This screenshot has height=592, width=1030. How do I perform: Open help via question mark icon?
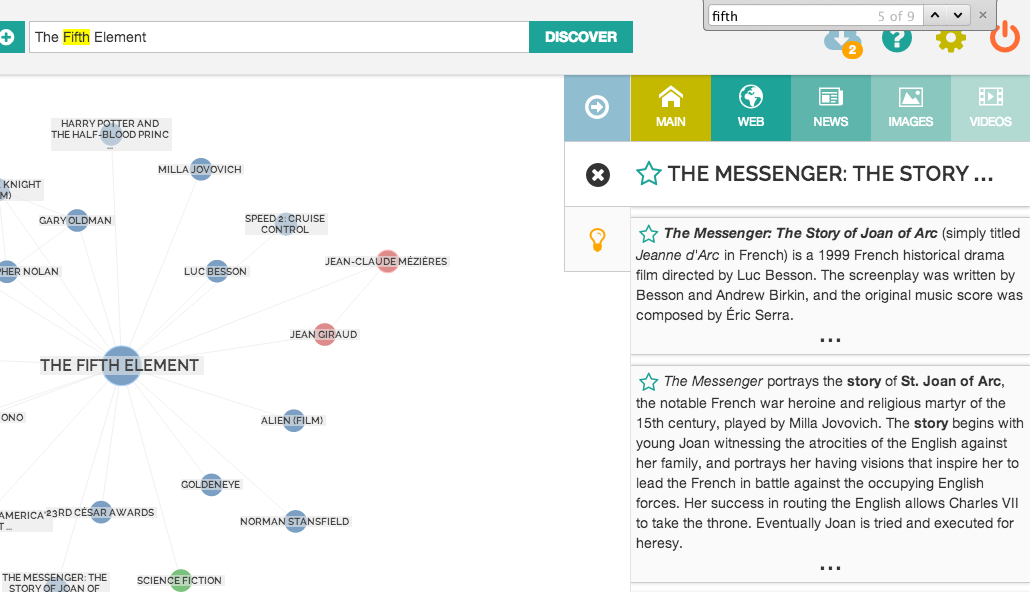897,39
